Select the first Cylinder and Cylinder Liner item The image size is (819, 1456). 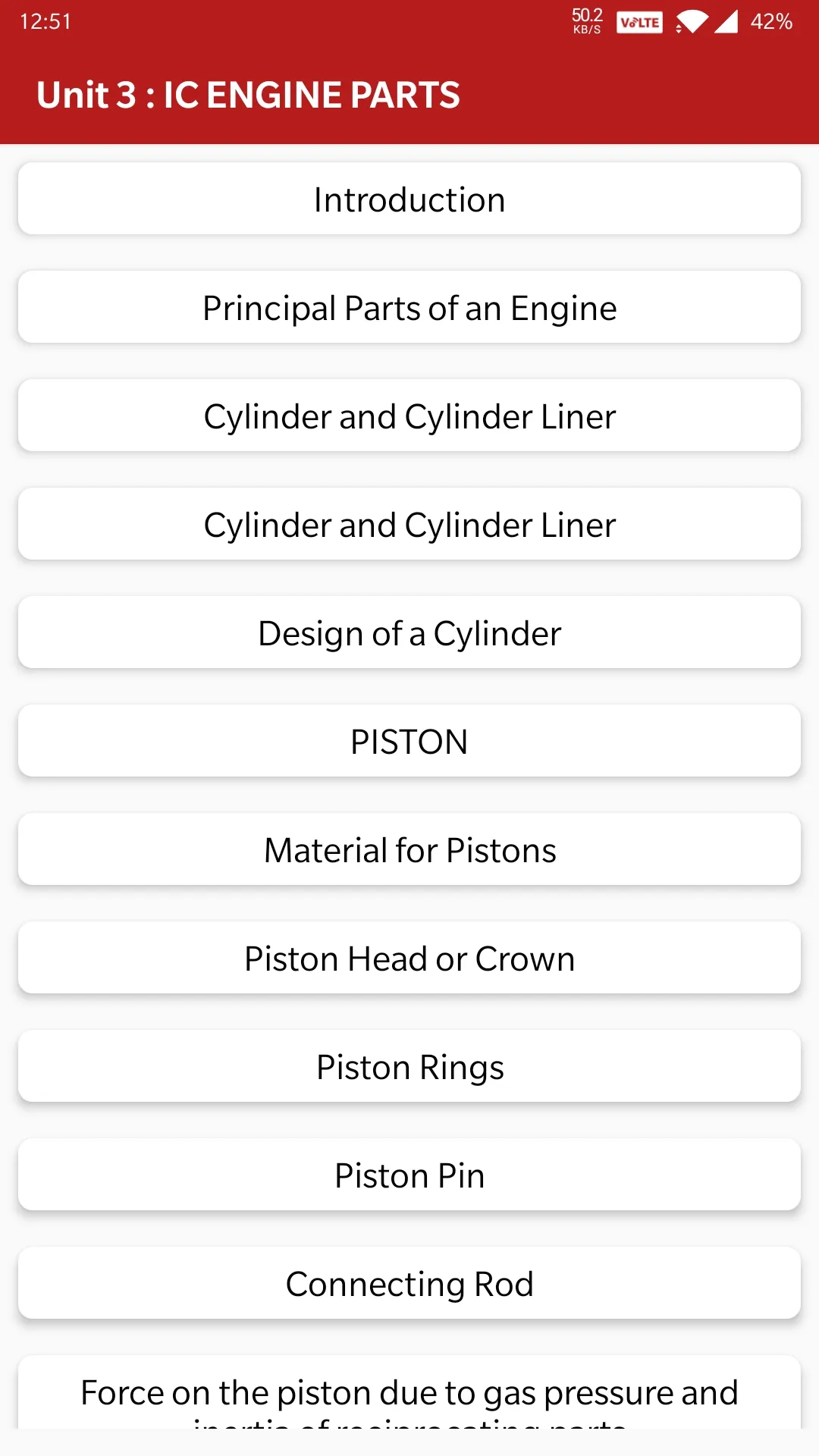point(409,416)
